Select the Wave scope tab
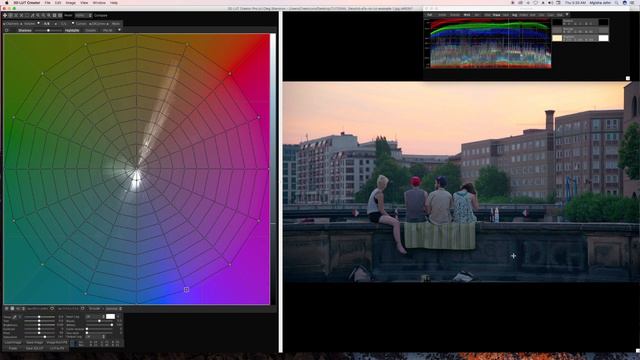The image size is (640, 360). (x=496, y=15)
